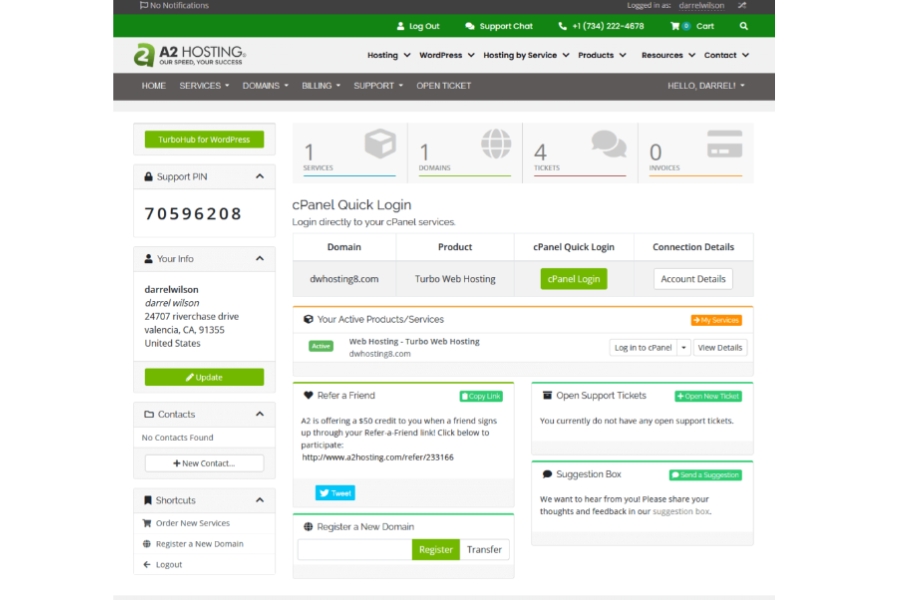Collapse the Shortcuts panel chevron

click(x=259, y=500)
